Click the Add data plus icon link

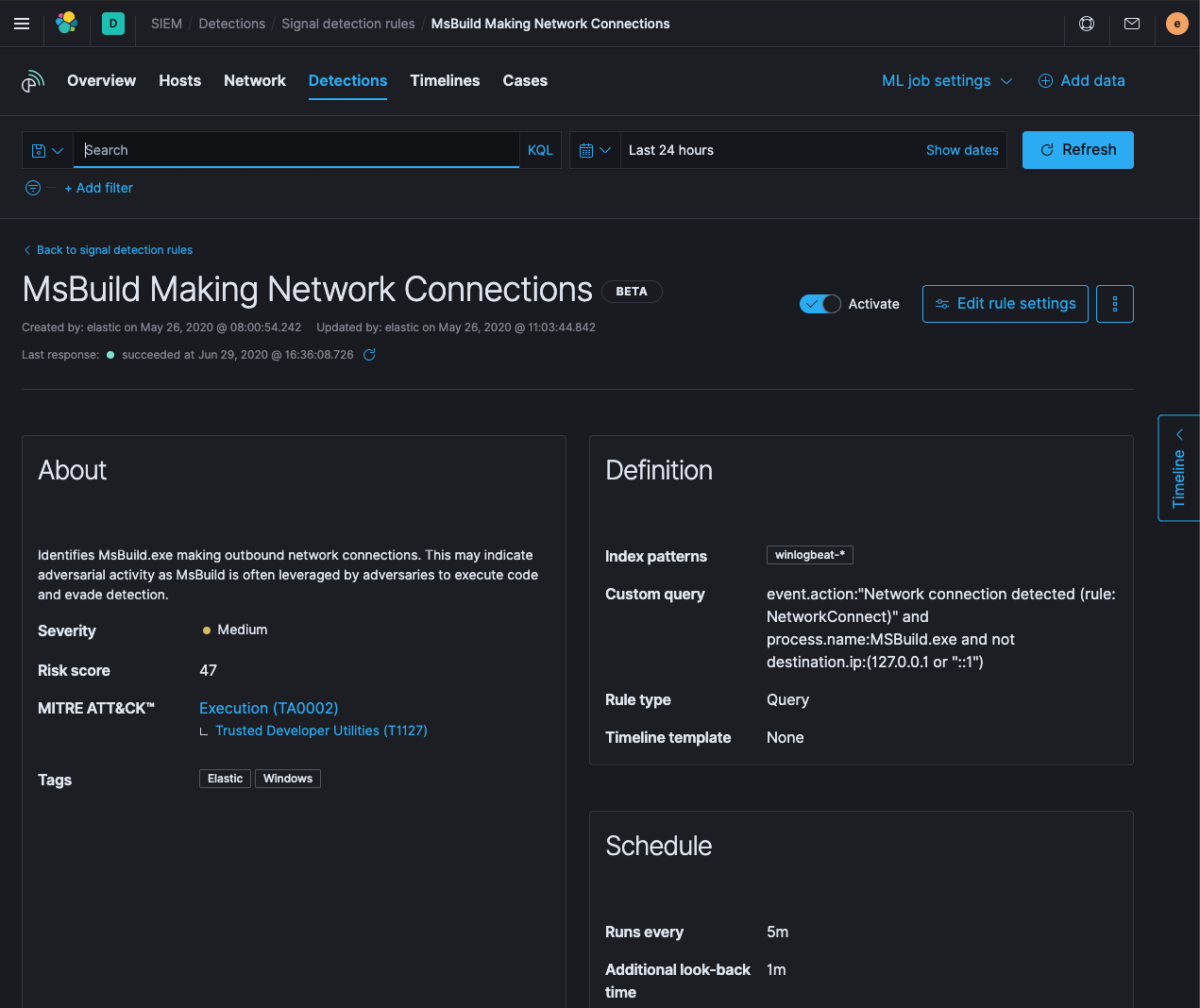pyautogui.click(x=1082, y=81)
